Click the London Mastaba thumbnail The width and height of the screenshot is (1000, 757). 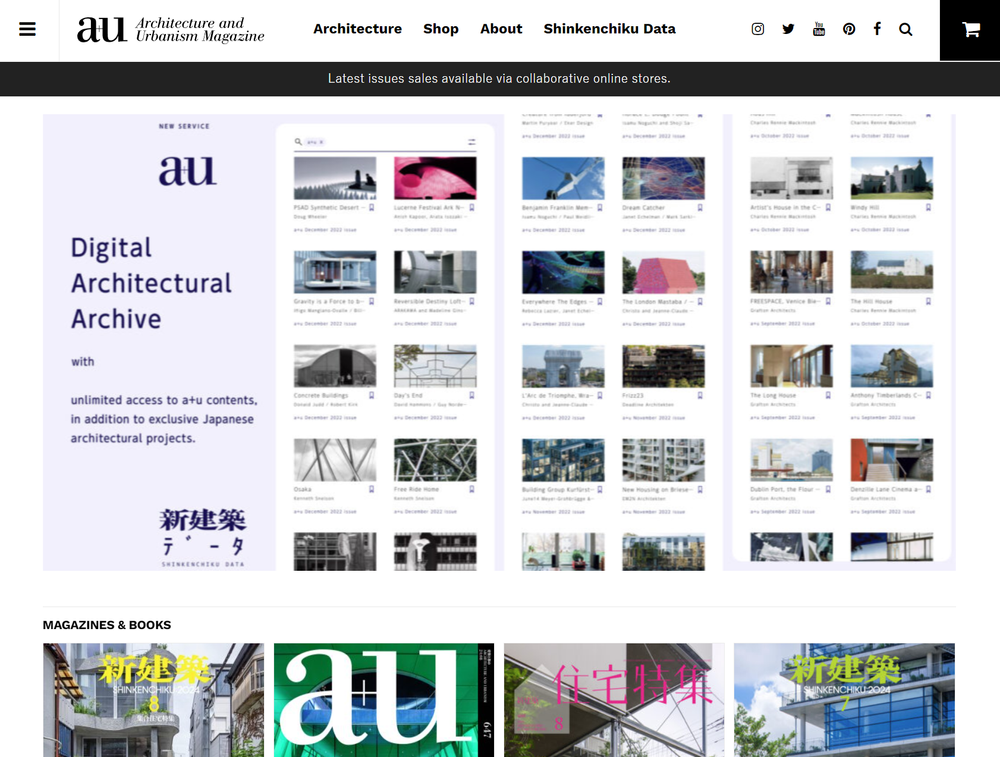coord(663,272)
